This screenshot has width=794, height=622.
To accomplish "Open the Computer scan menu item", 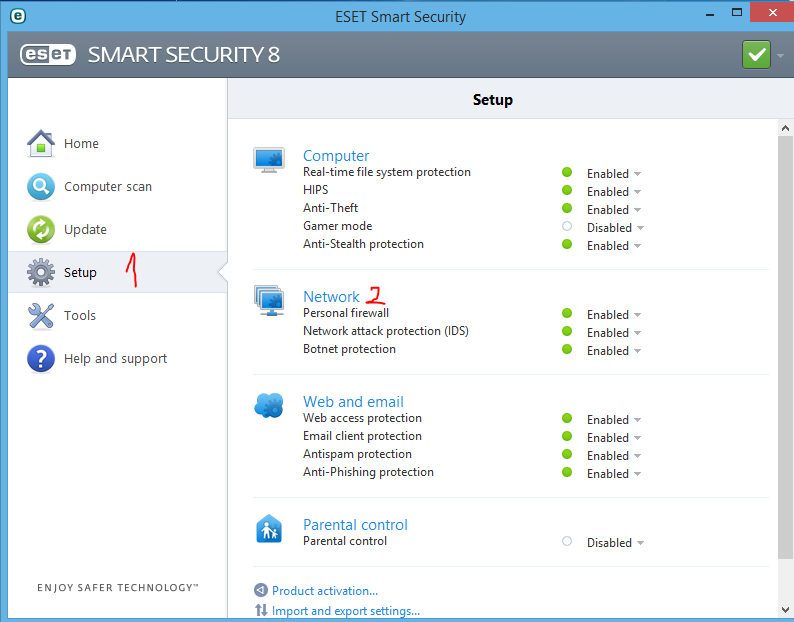I will [x=108, y=186].
